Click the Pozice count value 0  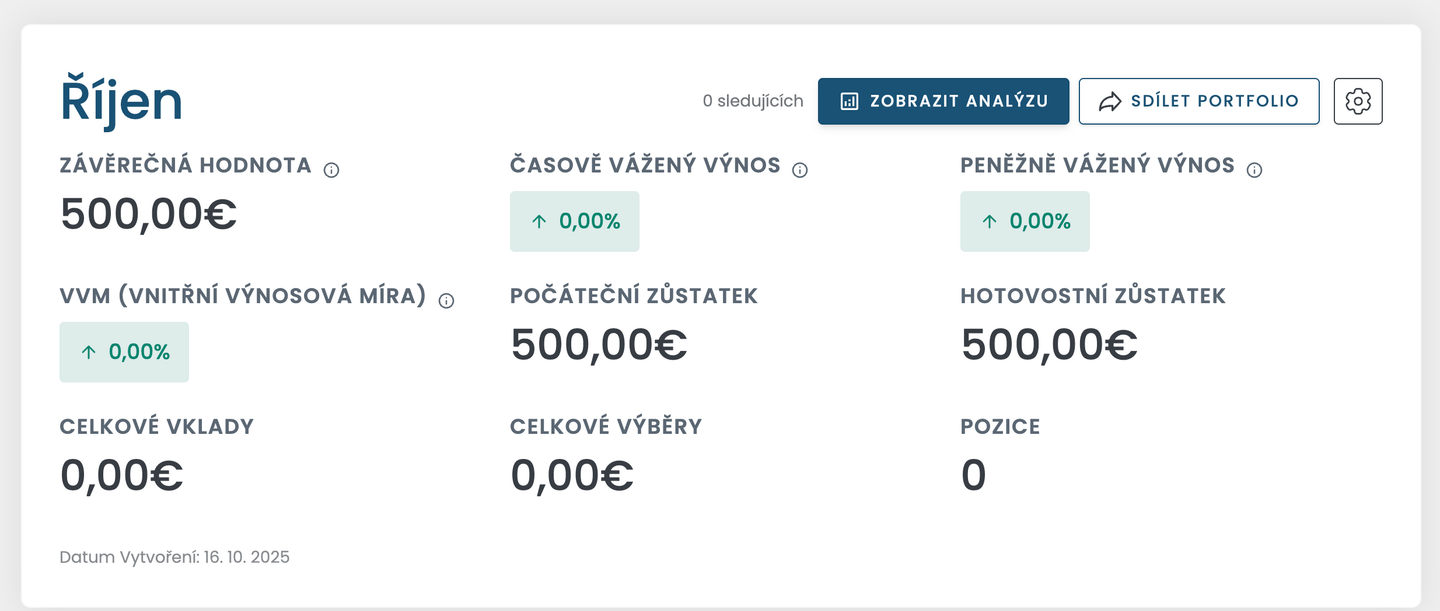click(x=973, y=474)
